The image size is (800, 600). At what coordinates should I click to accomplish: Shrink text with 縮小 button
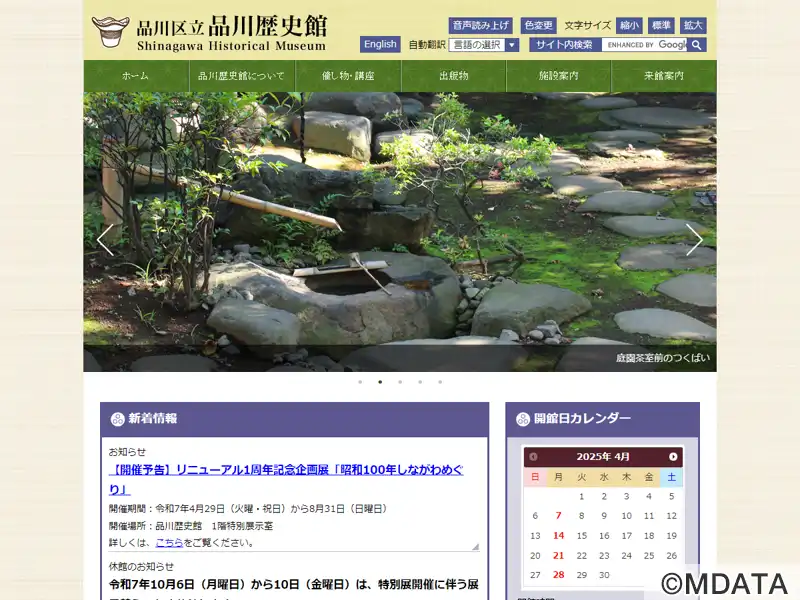(x=630, y=26)
